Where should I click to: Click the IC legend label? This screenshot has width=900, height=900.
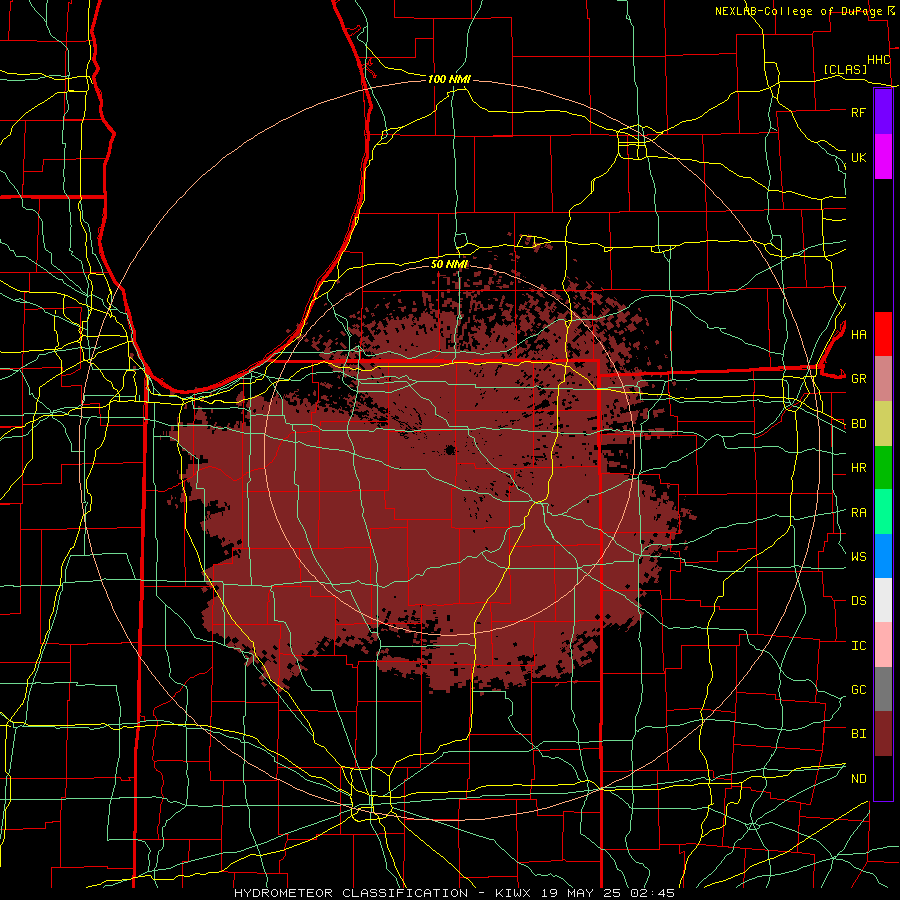point(858,646)
